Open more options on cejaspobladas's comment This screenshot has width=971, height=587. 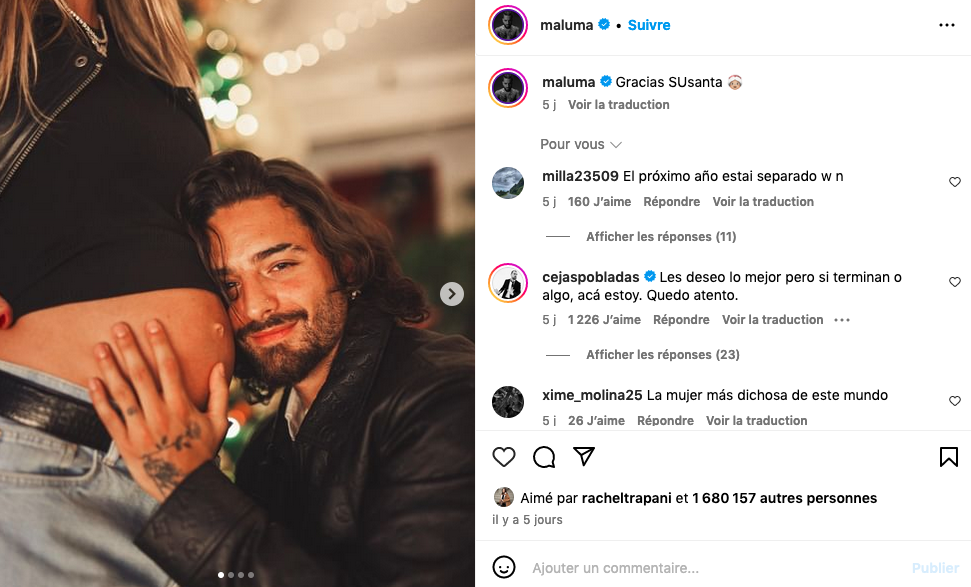(x=842, y=320)
